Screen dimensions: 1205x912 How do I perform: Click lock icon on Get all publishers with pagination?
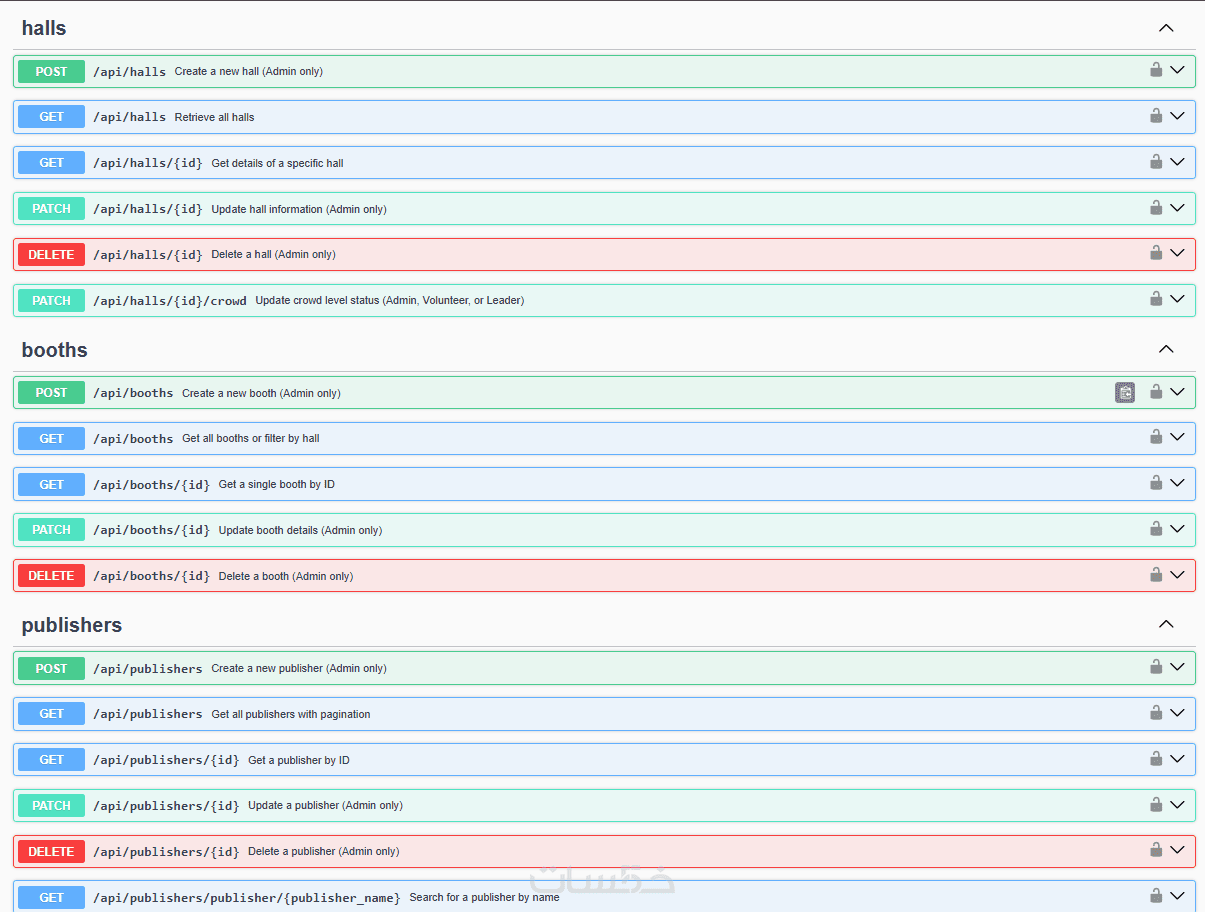point(1156,713)
